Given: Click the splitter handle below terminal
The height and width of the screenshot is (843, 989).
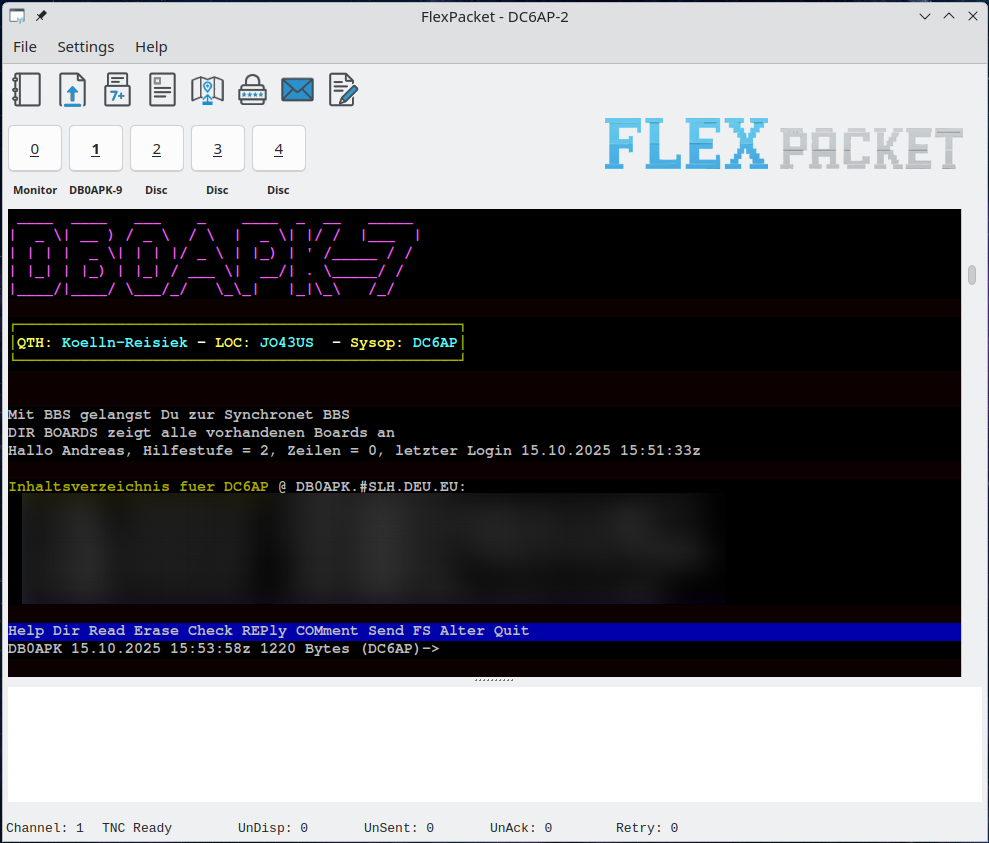Looking at the screenshot, I should coord(494,680).
